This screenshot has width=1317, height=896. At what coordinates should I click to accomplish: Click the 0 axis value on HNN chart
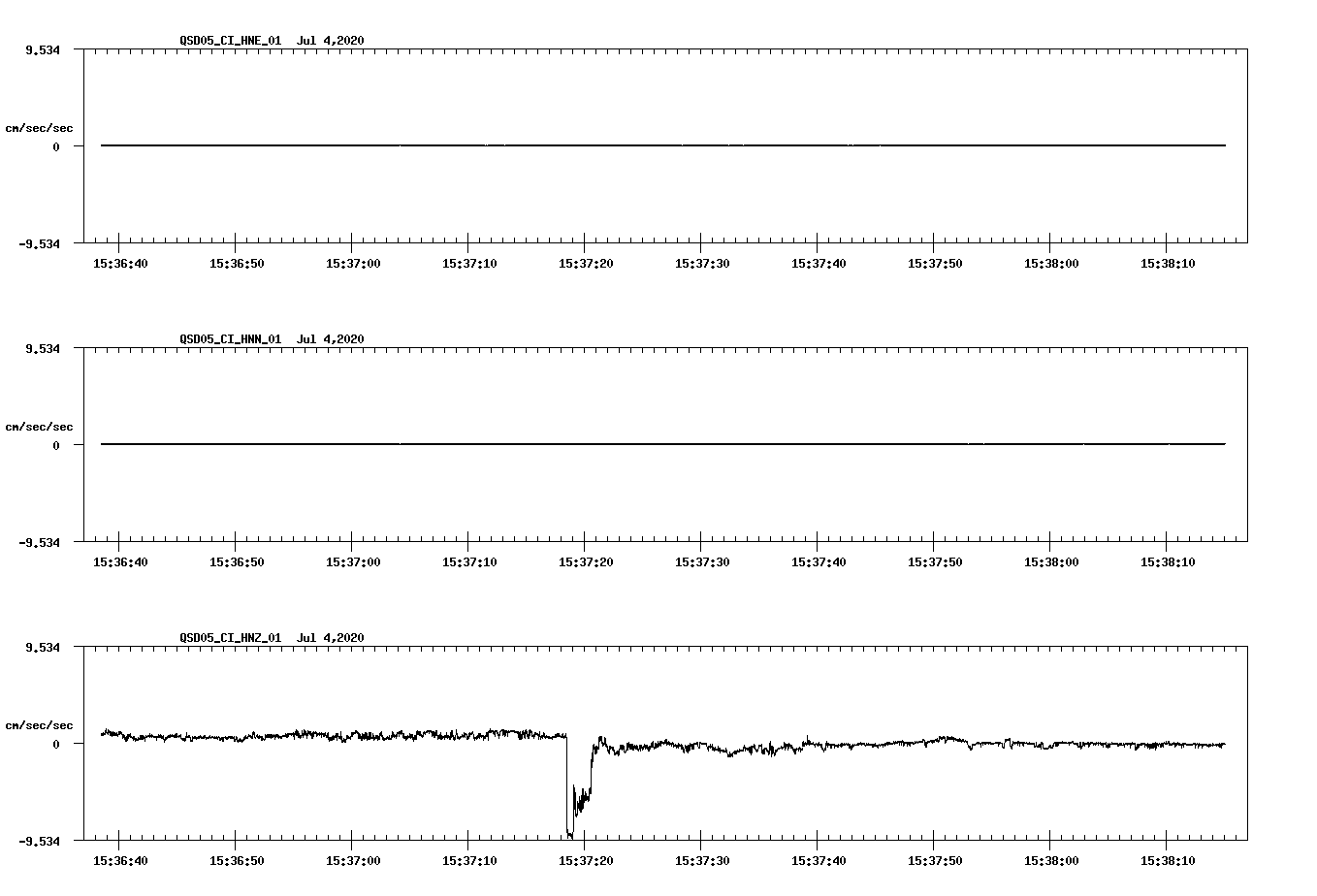[56, 446]
